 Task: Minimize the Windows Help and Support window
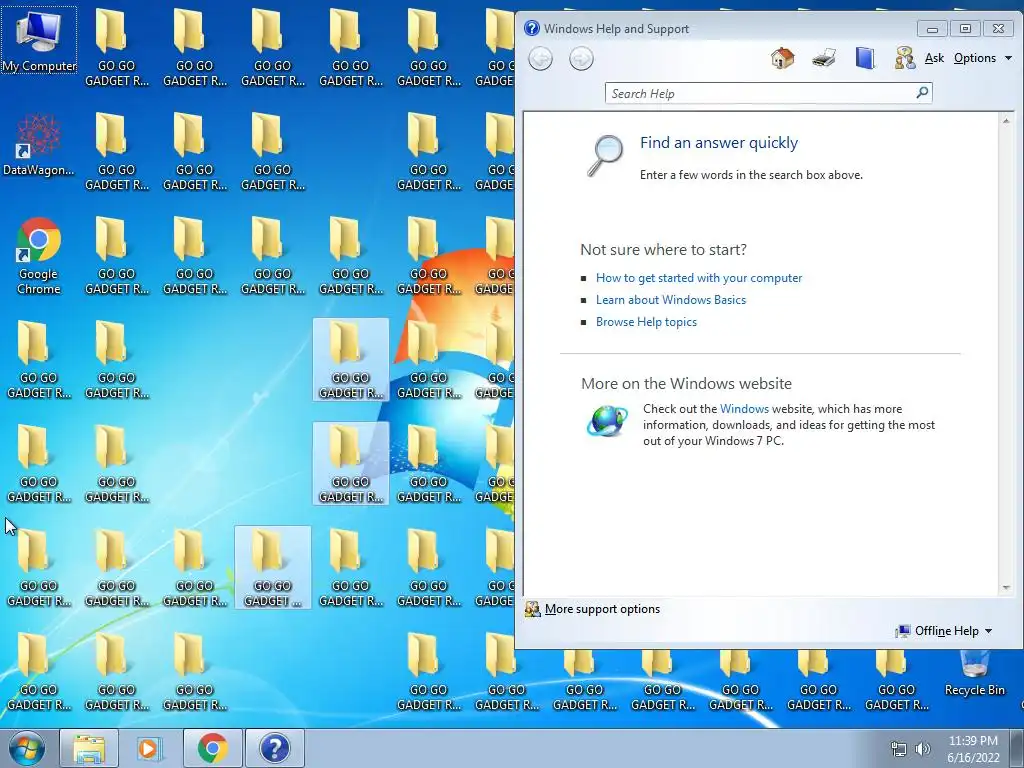932,29
